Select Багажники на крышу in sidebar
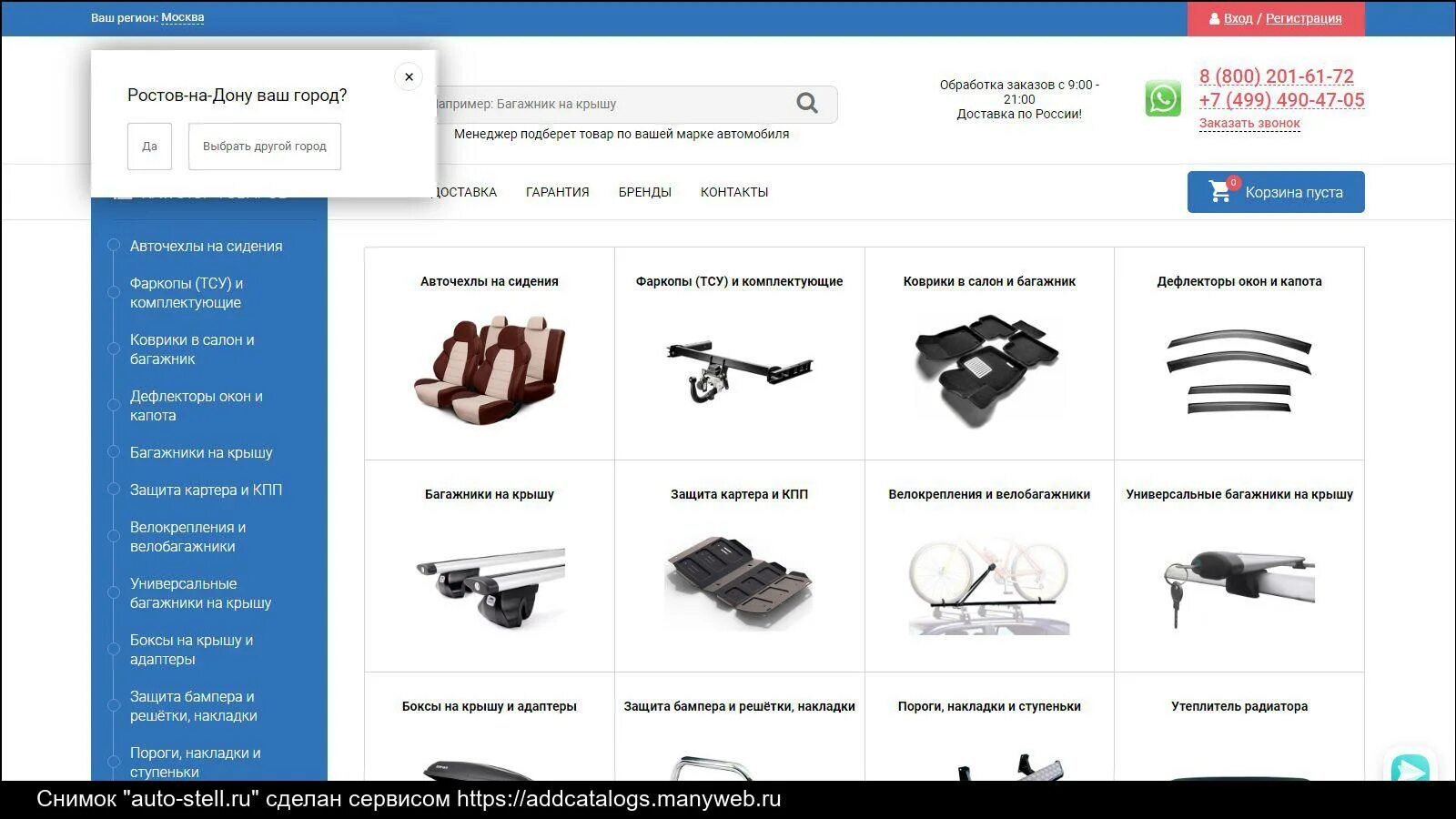 [201, 452]
